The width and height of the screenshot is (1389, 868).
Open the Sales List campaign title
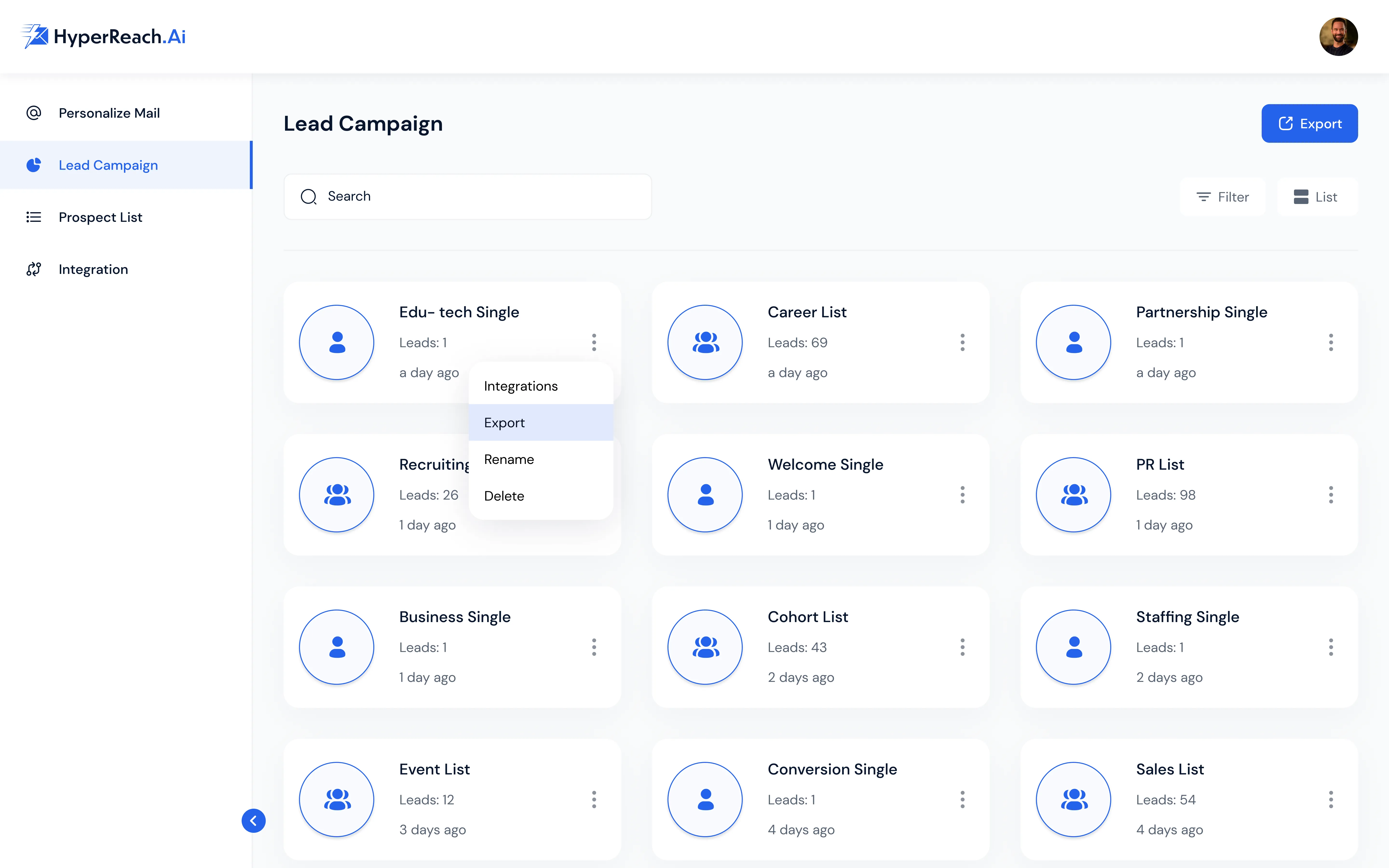[1170, 769]
